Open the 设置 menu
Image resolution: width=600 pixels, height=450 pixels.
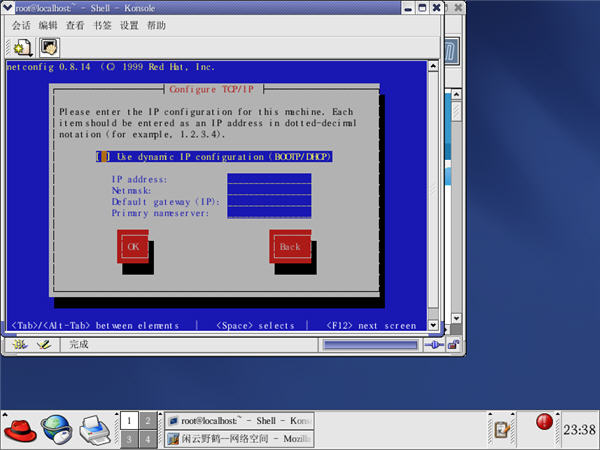coord(129,25)
